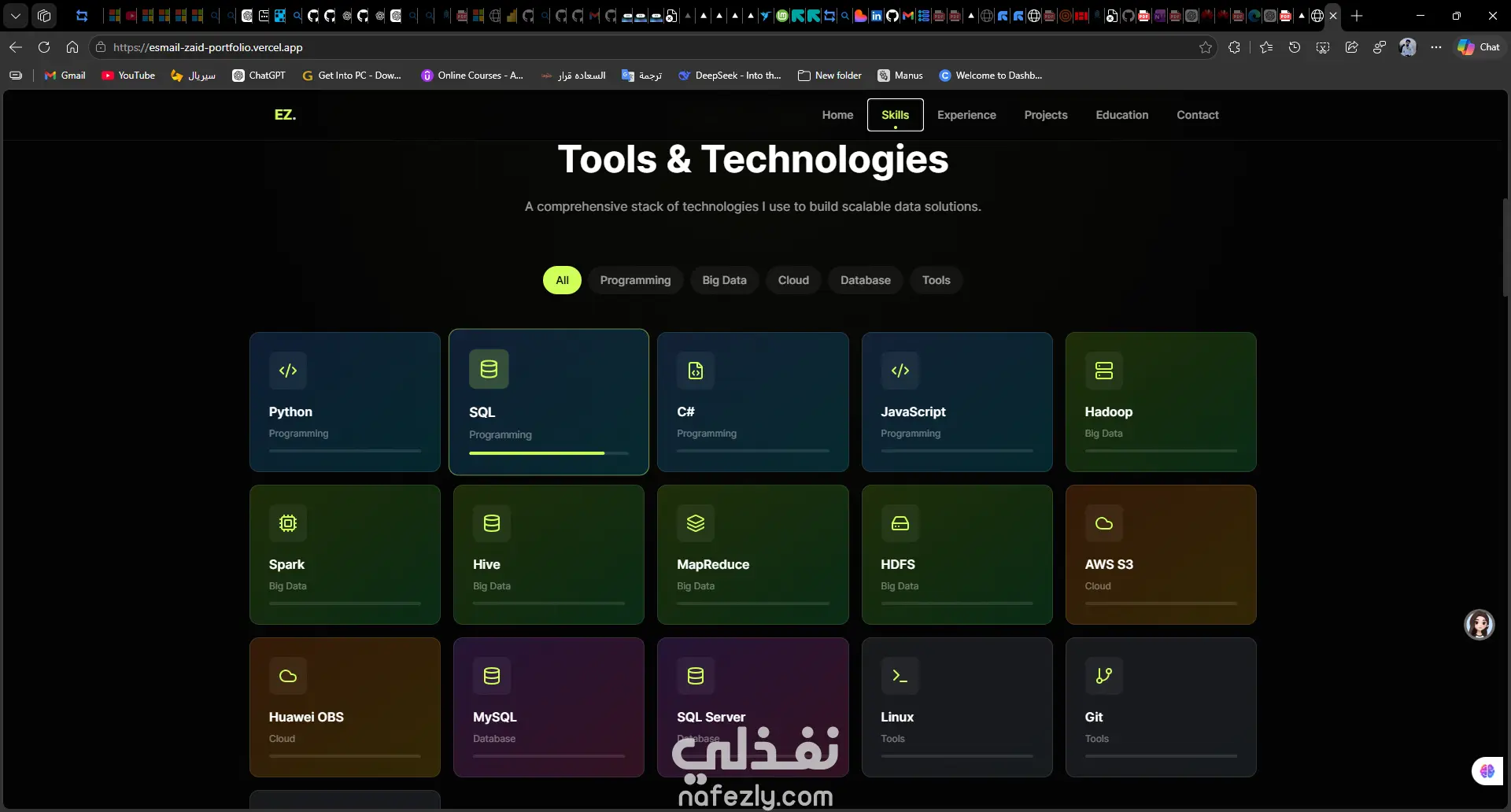The height and width of the screenshot is (812, 1511).
Task: Click the Hive card database icon
Action: click(x=492, y=523)
